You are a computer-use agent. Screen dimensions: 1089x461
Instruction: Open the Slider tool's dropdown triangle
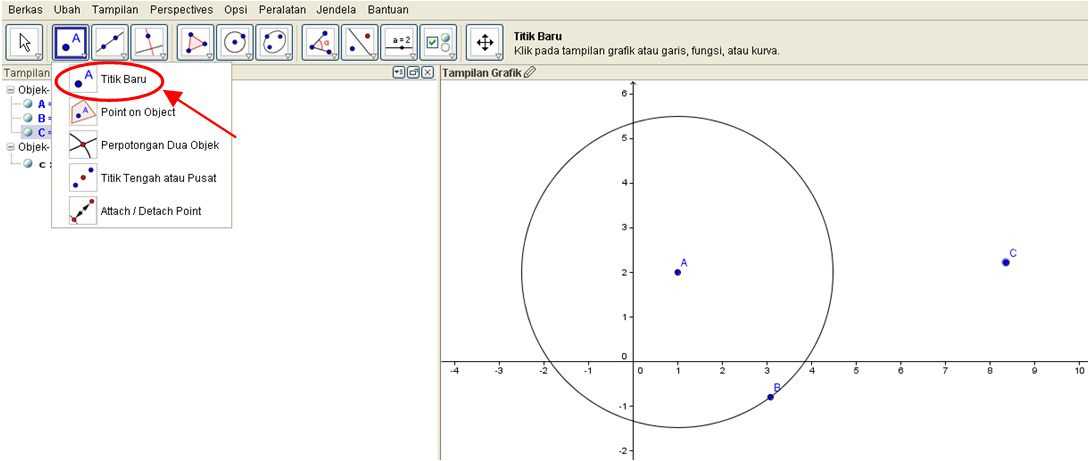pyautogui.click(x=413, y=56)
